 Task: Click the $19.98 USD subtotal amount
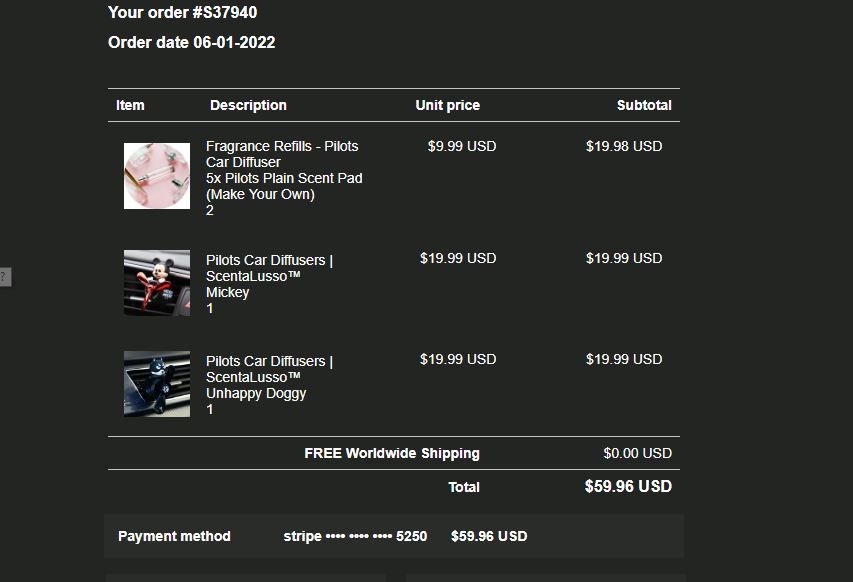624,146
